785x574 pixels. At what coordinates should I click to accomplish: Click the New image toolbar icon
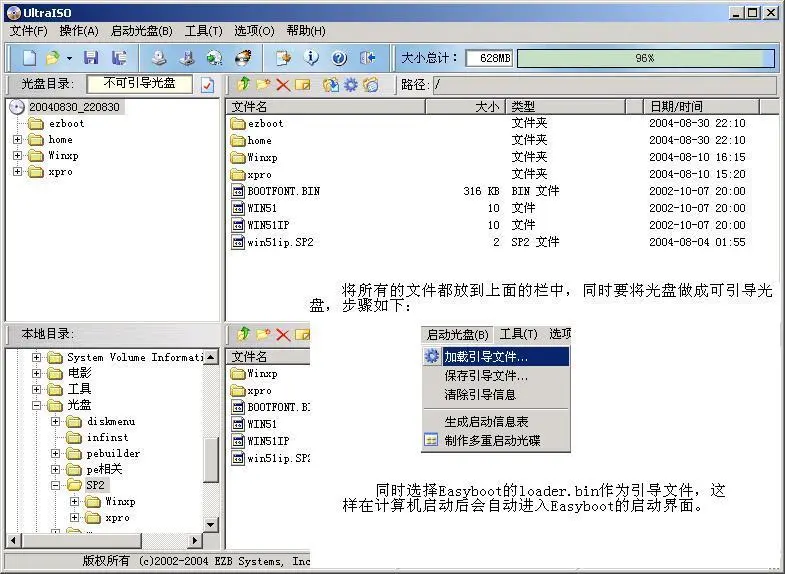29,58
